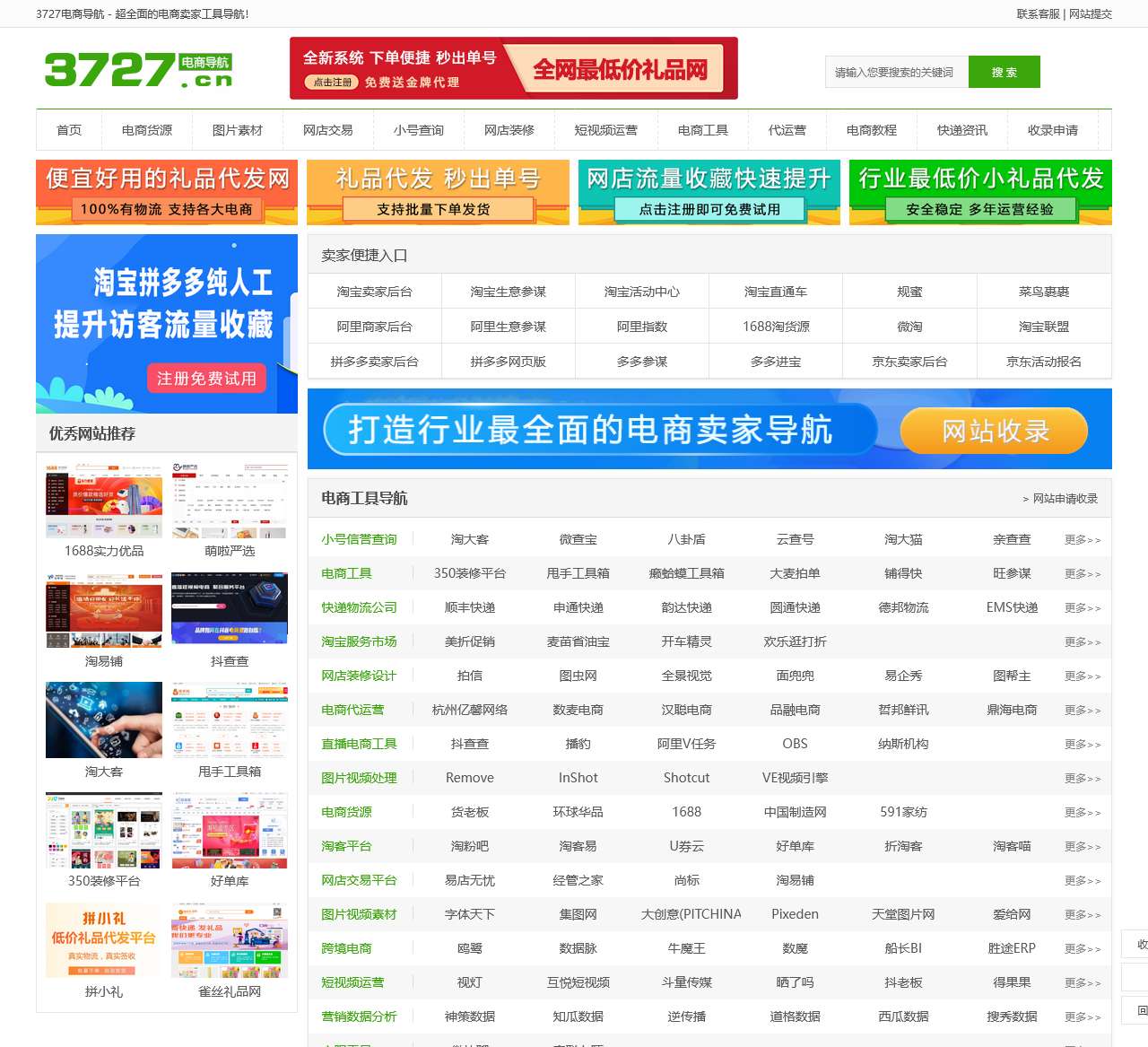Open the 小号信誉查询 category link

point(359,539)
